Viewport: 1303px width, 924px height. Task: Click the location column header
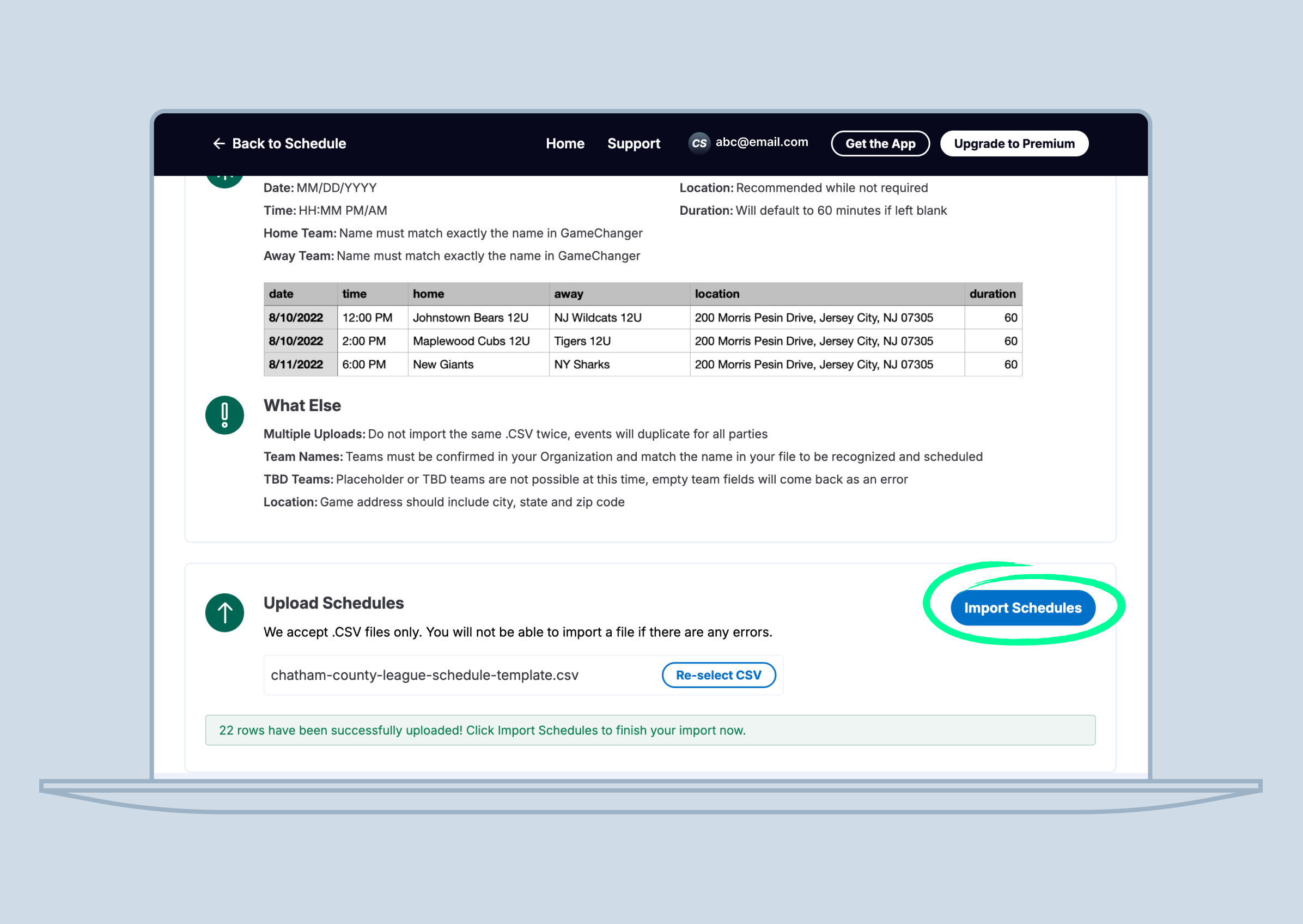click(717, 294)
